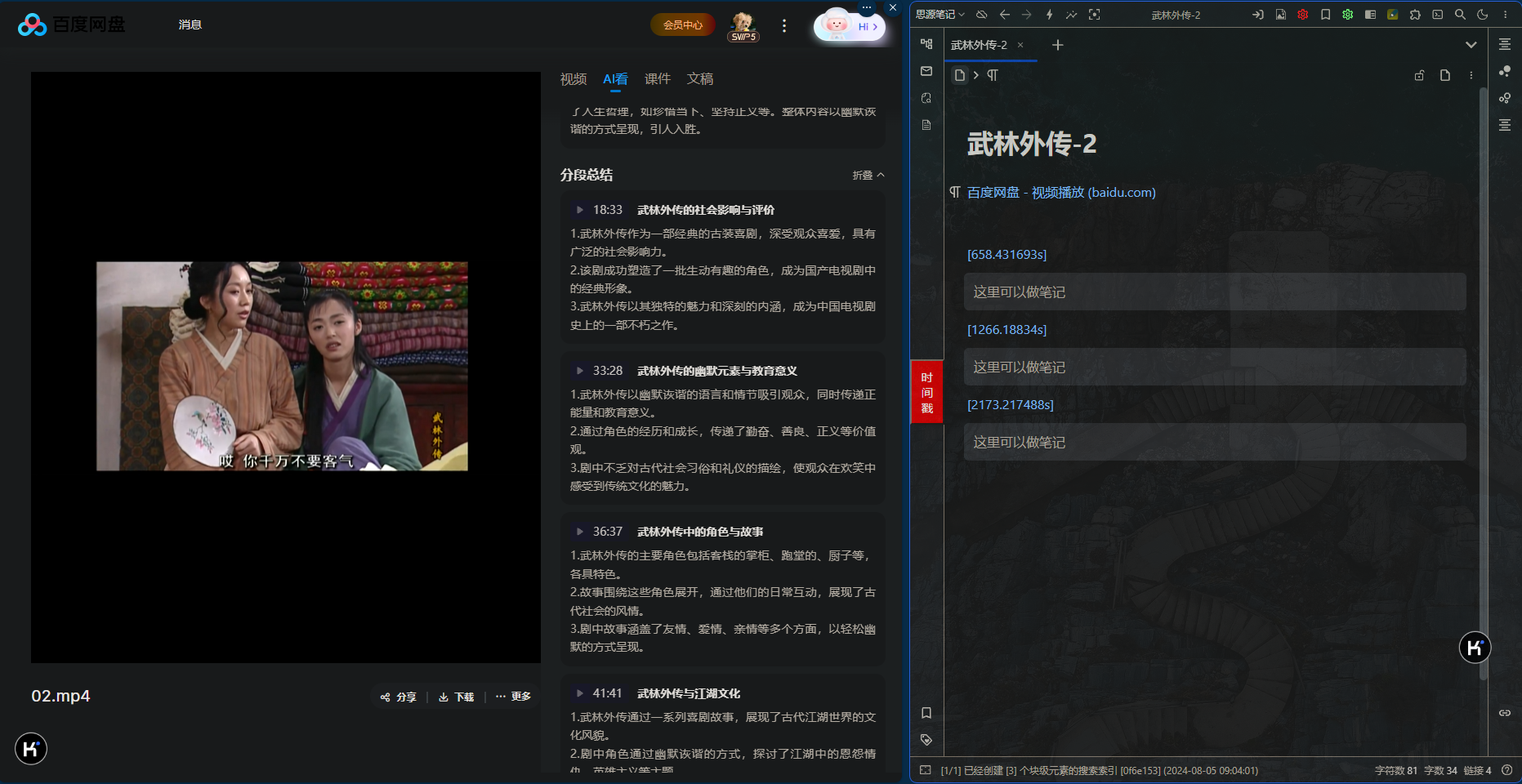The image size is (1522, 784).
Task: Add a new tab with the plus button
Action: (1058, 45)
